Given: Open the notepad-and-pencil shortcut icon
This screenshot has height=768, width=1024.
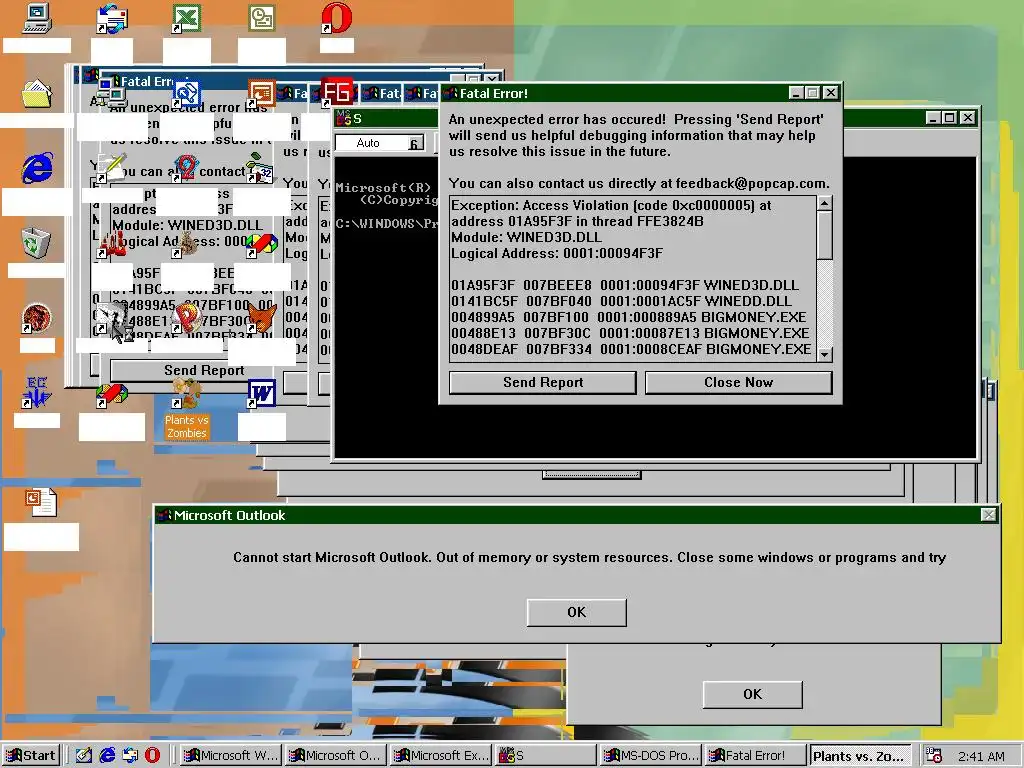Looking at the screenshot, I should [x=112, y=168].
